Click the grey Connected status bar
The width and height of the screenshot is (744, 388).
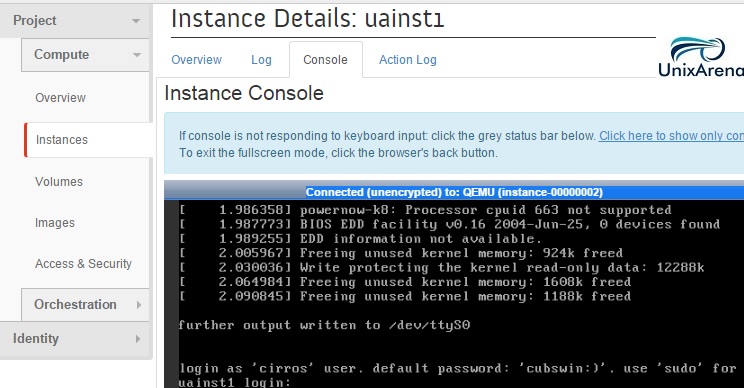(x=454, y=192)
